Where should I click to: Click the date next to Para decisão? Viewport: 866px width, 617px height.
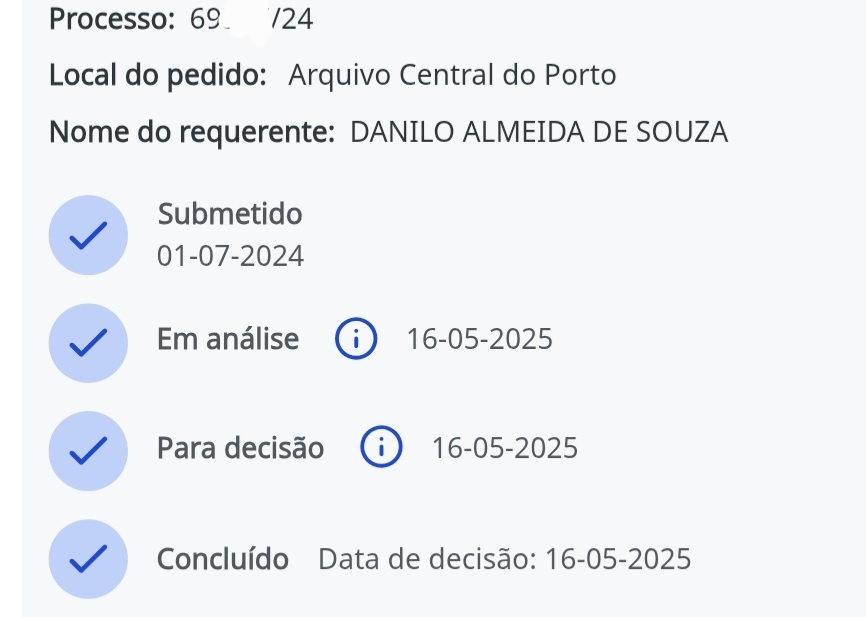[x=505, y=448]
